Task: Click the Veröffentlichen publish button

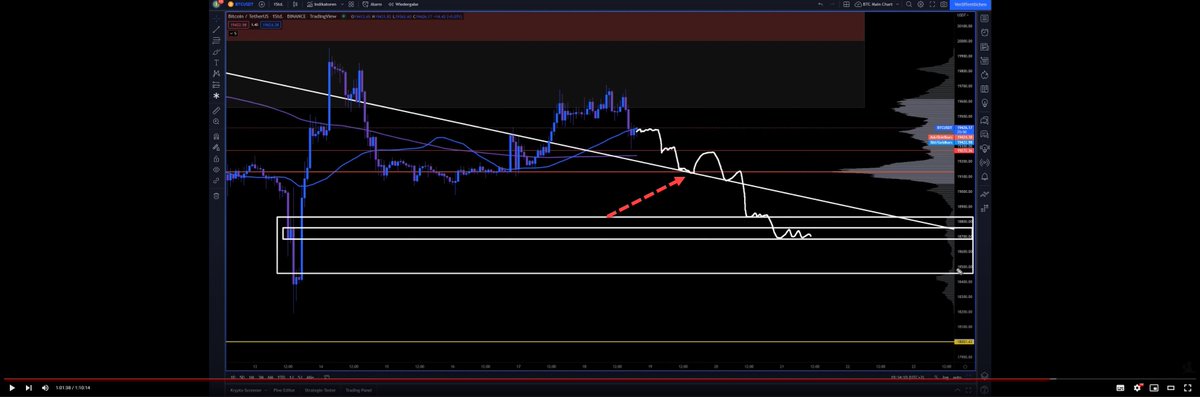Action: pyautogui.click(x=971, y=4)
